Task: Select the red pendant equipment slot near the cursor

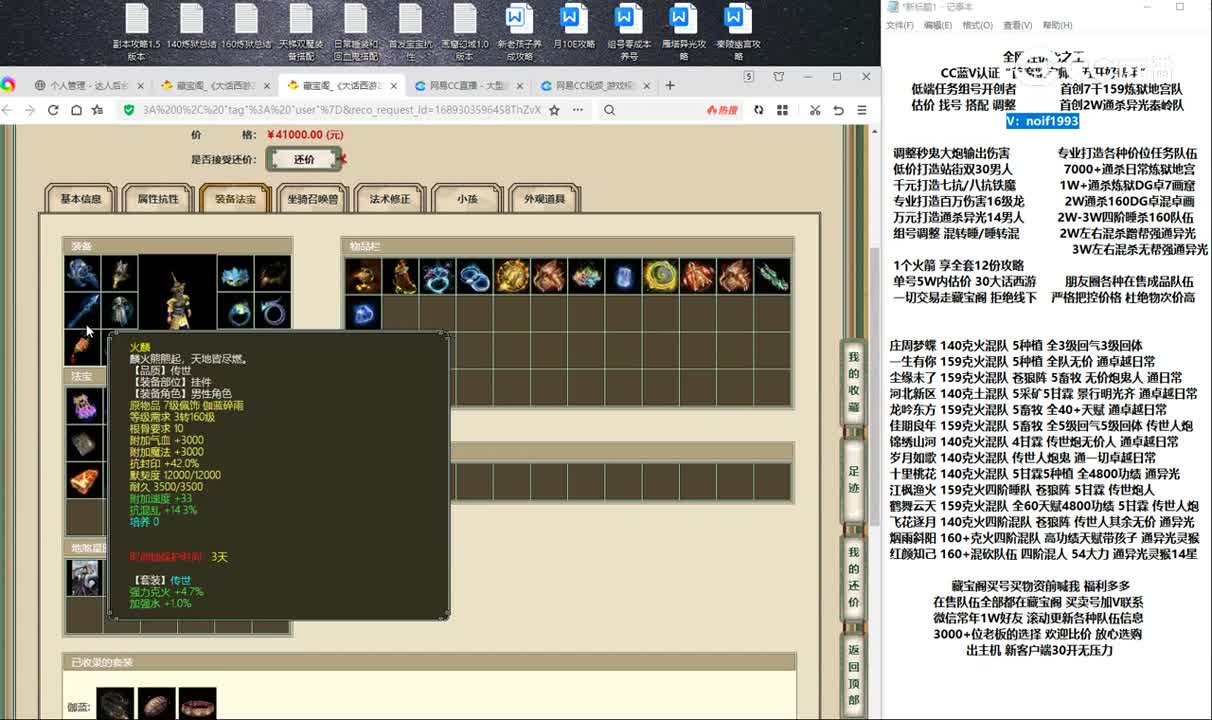Action: (83, 346)
